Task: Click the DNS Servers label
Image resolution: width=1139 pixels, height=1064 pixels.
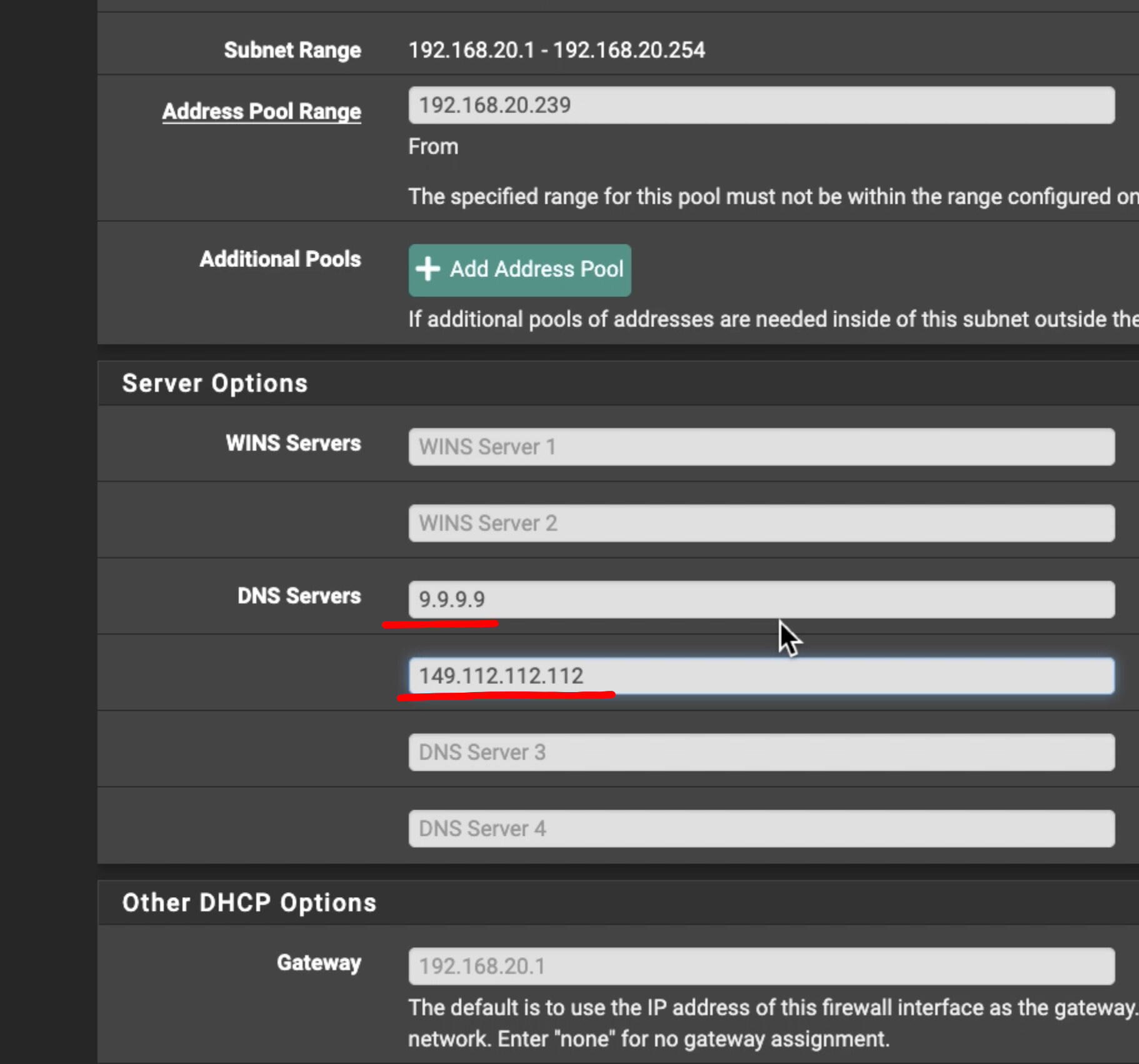Action: click(299, 596)
